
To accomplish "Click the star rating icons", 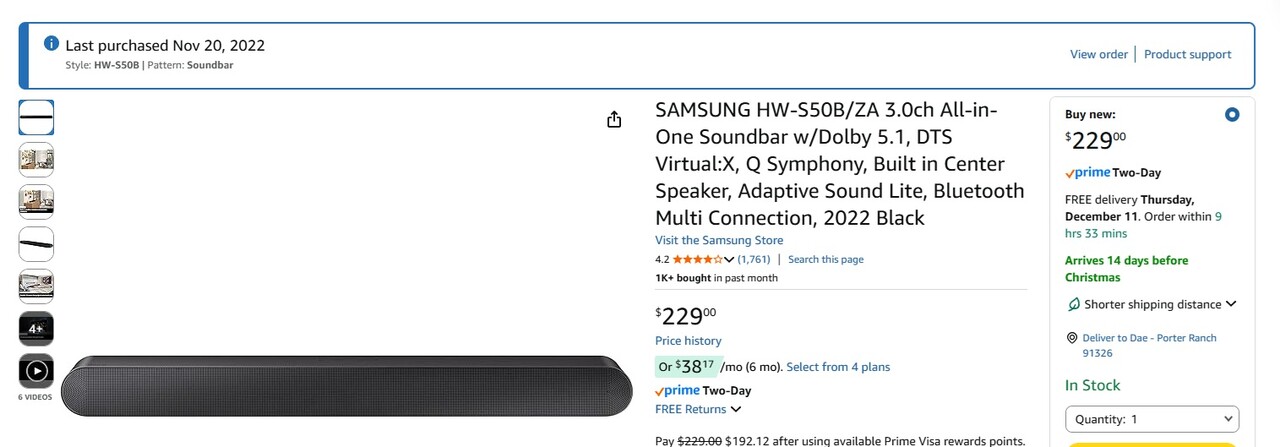I will click(x=697, y=259).
